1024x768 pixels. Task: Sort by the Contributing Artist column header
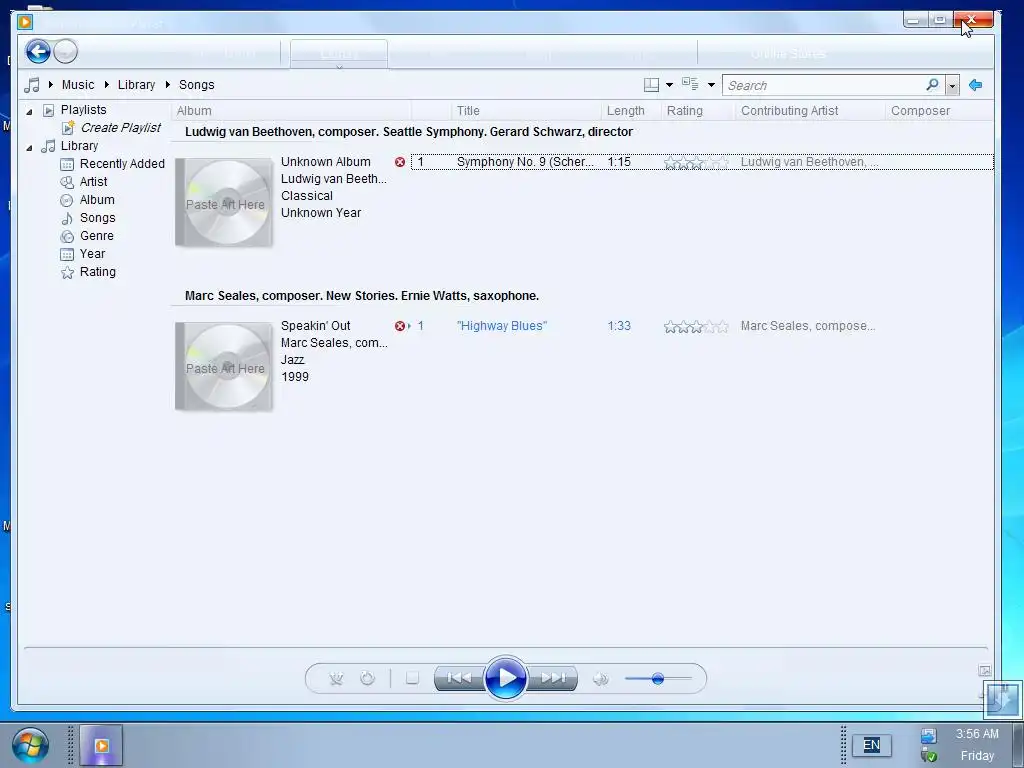pyautogui.click(x=810, y=111)
